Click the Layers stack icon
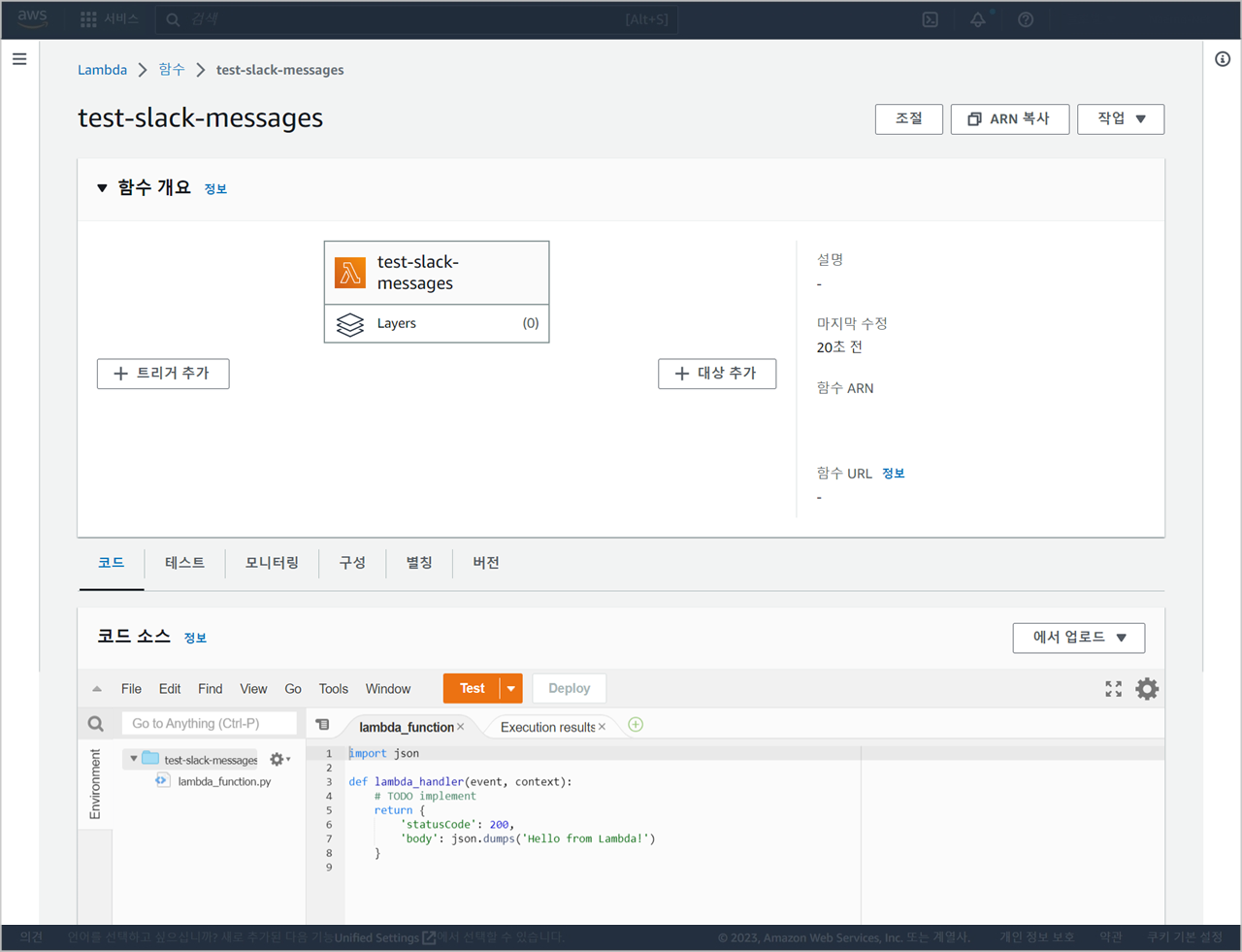The height and width of the screenshot is (952, 1242). pyautogui.click(x=350, y=324)
